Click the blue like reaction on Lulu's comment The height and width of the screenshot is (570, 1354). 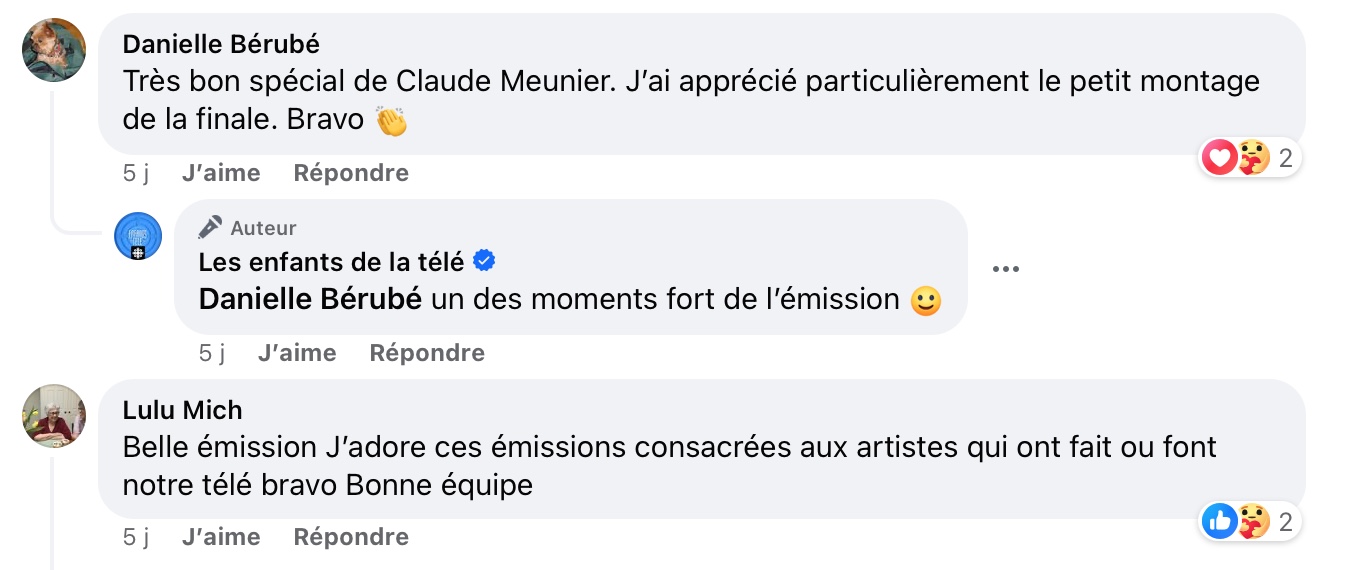[x=1219, y=521]
